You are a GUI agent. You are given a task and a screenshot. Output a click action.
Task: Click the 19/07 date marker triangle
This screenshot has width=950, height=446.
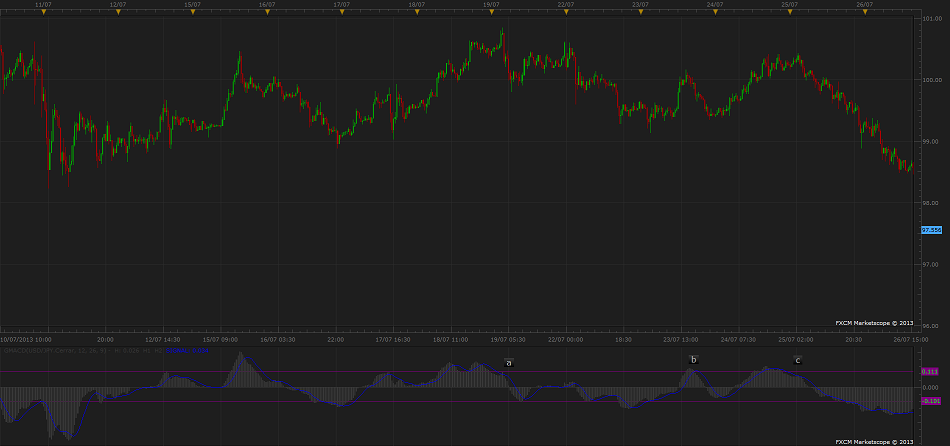pos(491,12)
